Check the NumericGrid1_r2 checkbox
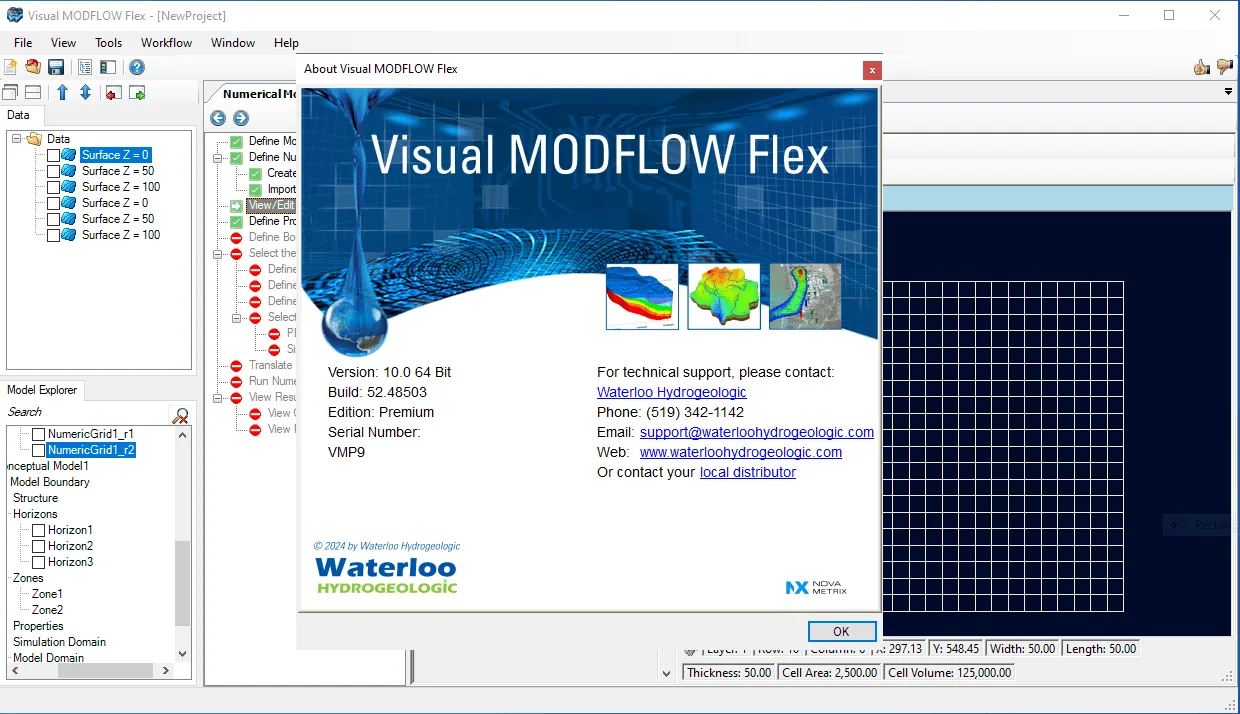This screenshot has height=714, width=1240. (38, 450)
